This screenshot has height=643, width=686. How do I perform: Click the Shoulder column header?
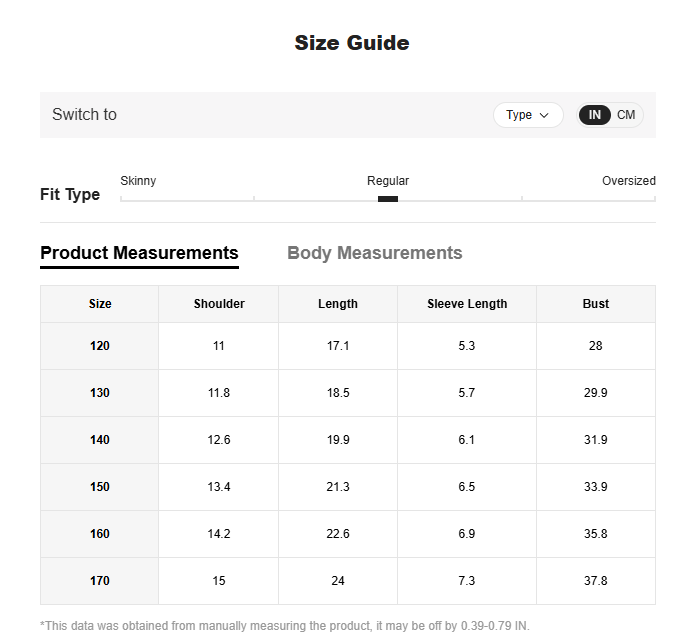click(x=219, y=304)
